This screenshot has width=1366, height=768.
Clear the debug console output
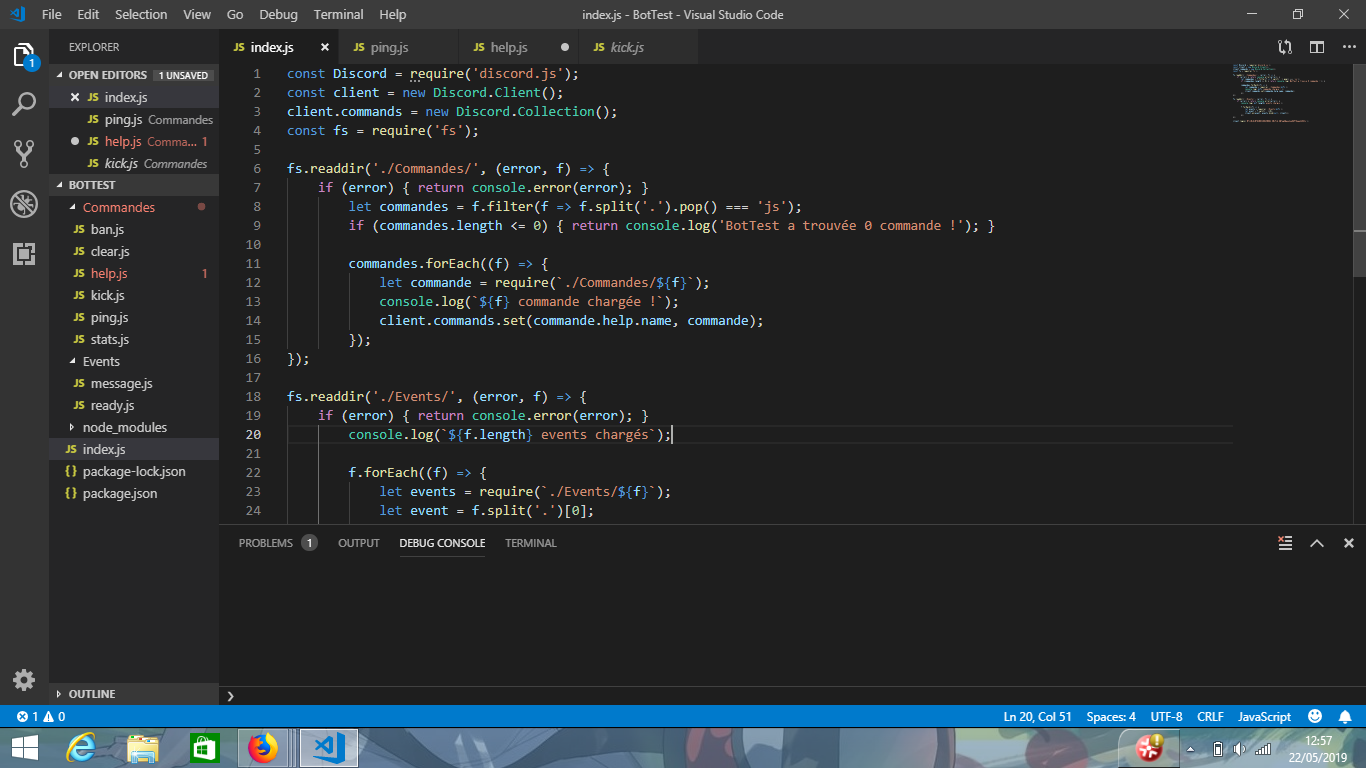1285,543
